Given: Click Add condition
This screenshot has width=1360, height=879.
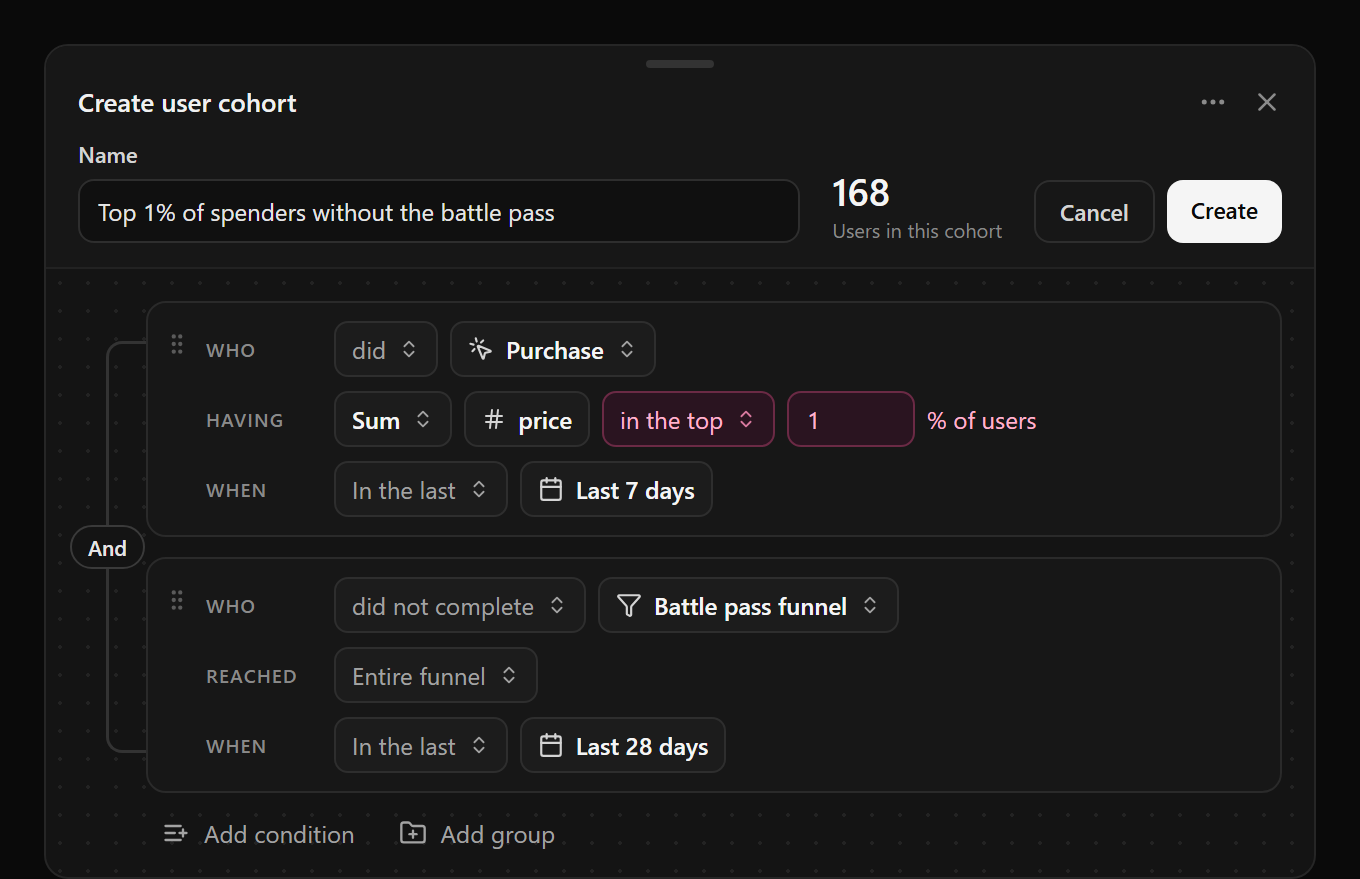Looking at the screenshot, I should click(x=259, y=834).
